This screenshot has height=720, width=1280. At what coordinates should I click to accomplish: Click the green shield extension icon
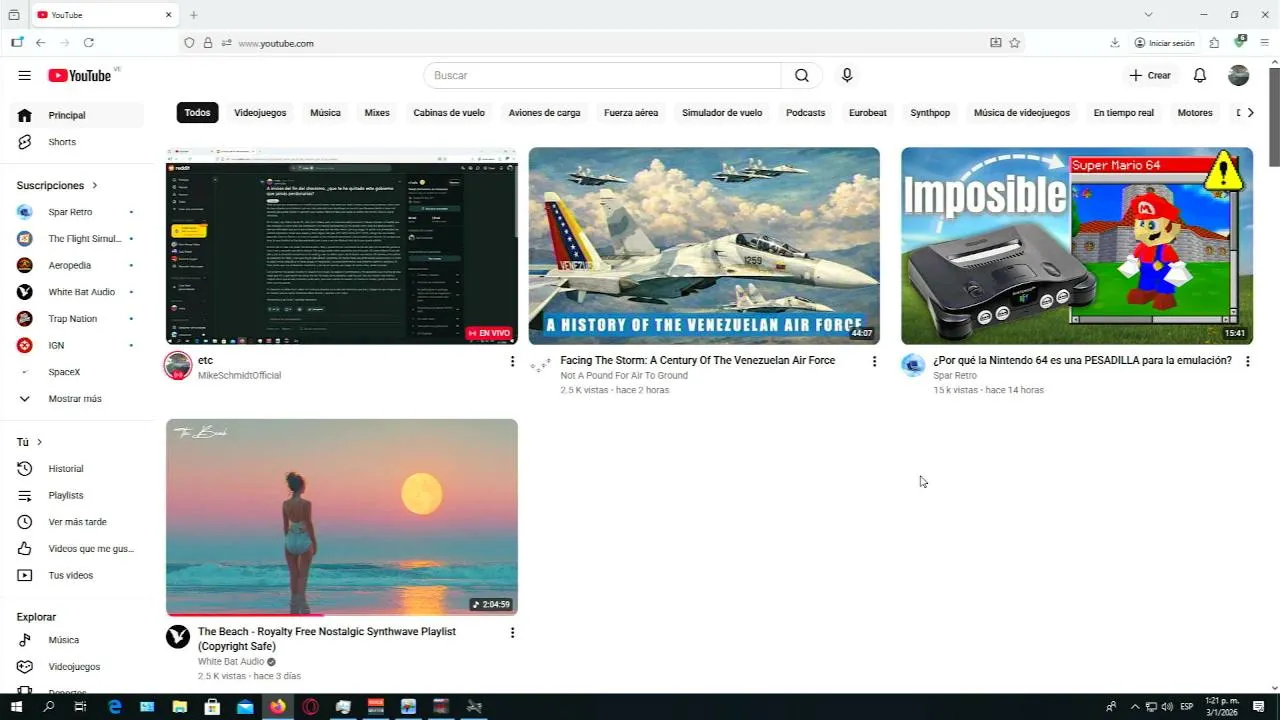click(x=1239, y=42)
